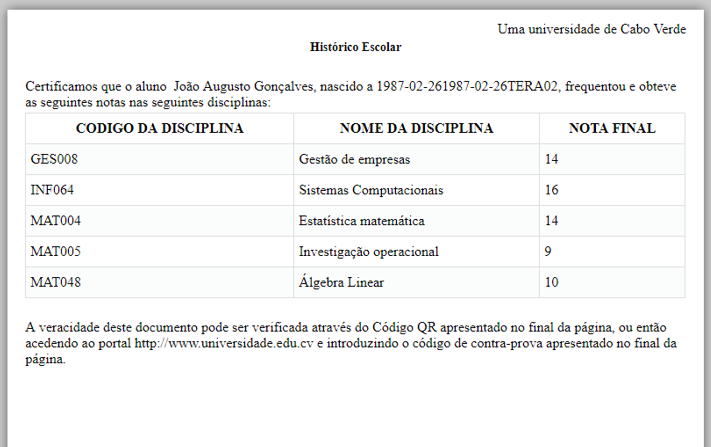Select the 'Álgebra Linear' cell
711x447 pixels.
[x=416, y=282]
